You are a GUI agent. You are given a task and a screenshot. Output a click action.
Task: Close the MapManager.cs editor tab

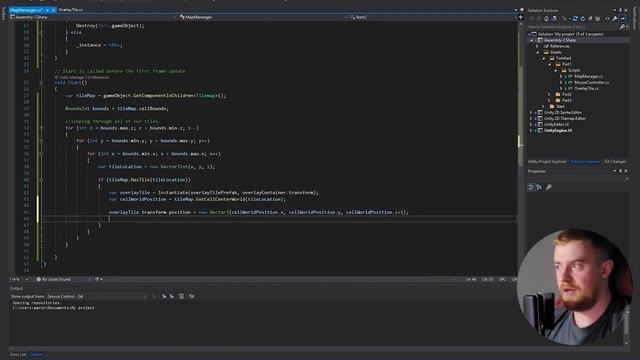point(53,10)
